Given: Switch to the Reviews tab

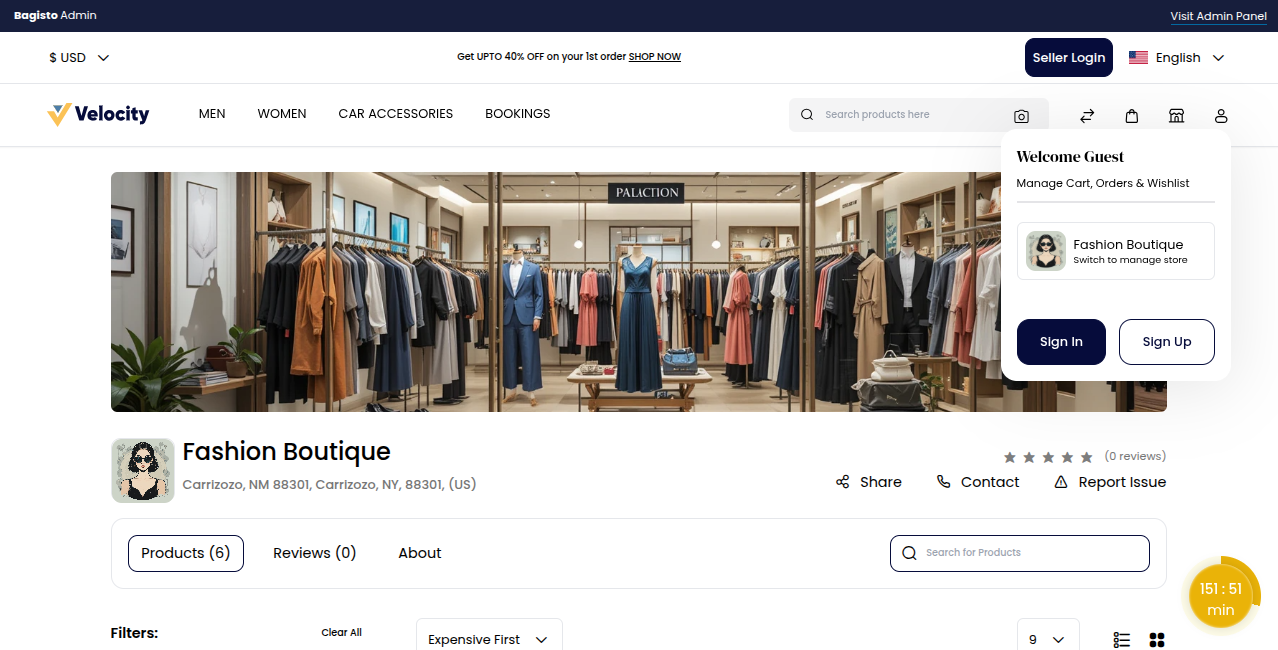Looking at the screenshot, I should click(x=314, y=552).
